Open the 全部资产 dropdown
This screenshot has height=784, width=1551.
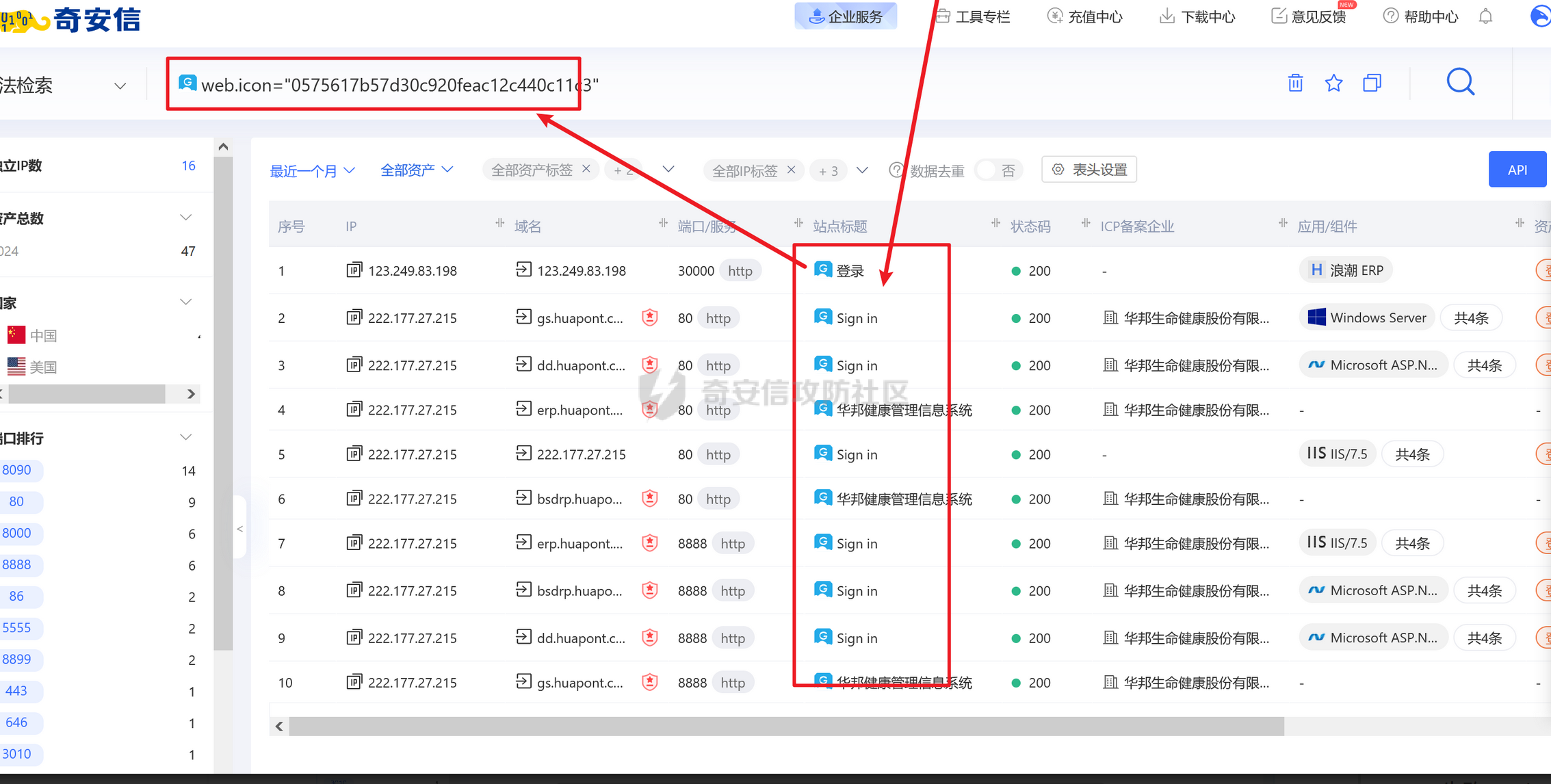pyautogui.click(x=416, y=170)
